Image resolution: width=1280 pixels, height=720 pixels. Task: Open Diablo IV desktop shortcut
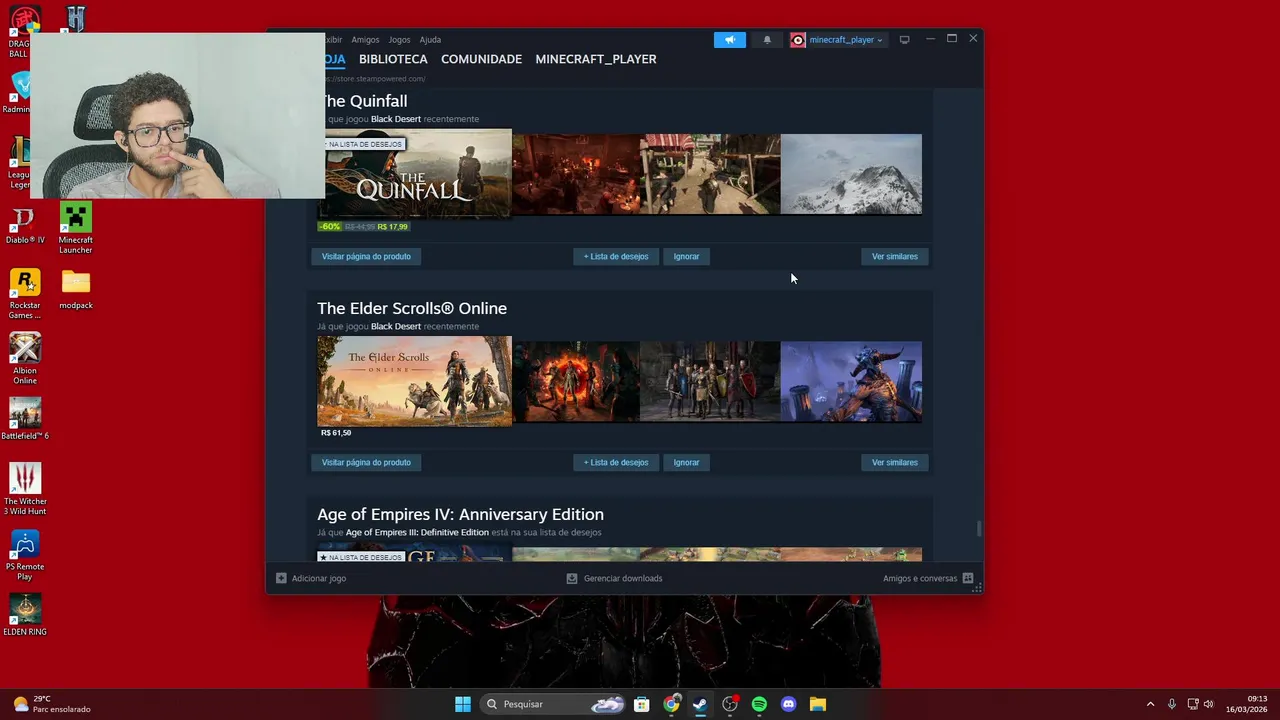click(x=25, y=226)
